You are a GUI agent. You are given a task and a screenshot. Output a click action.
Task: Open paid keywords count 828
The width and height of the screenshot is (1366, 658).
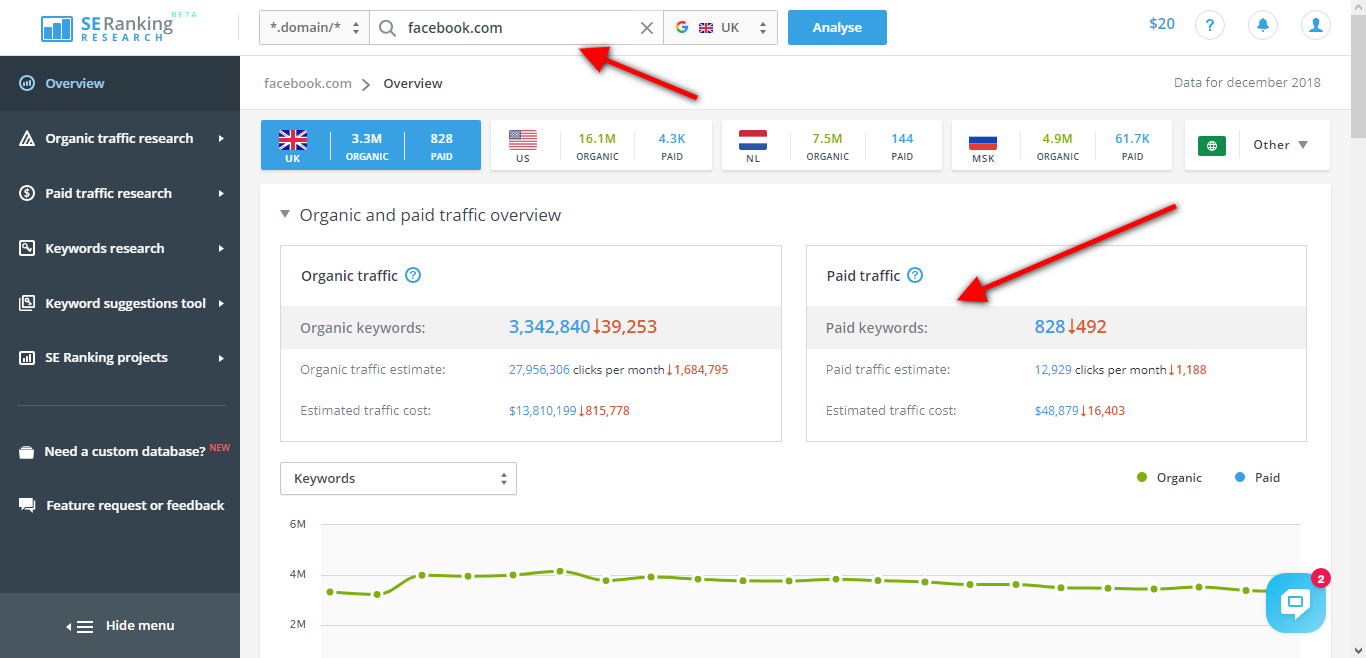tap(1050, 327)
